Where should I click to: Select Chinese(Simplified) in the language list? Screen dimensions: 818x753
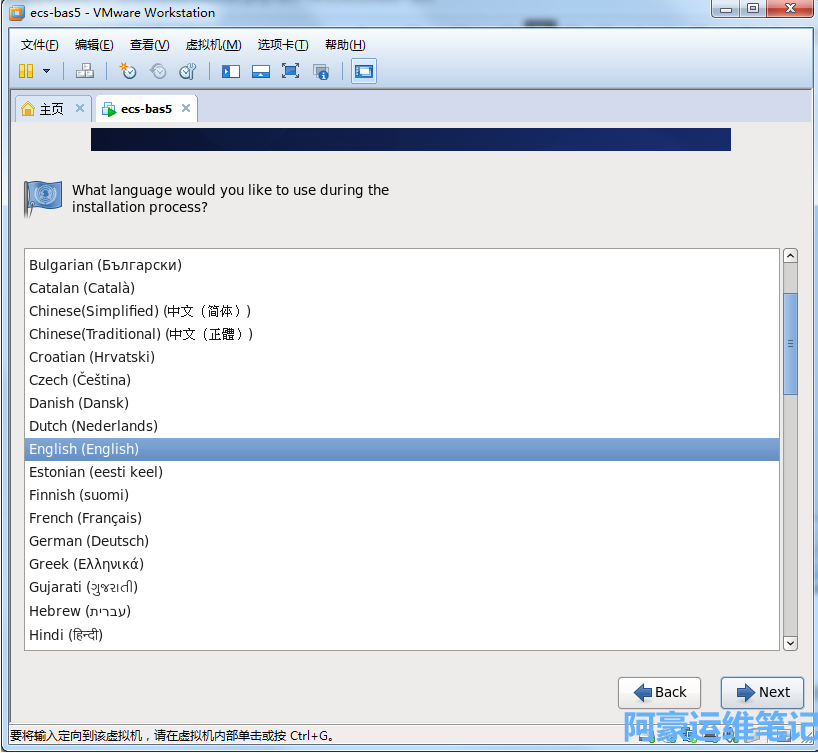coord(140,311)
